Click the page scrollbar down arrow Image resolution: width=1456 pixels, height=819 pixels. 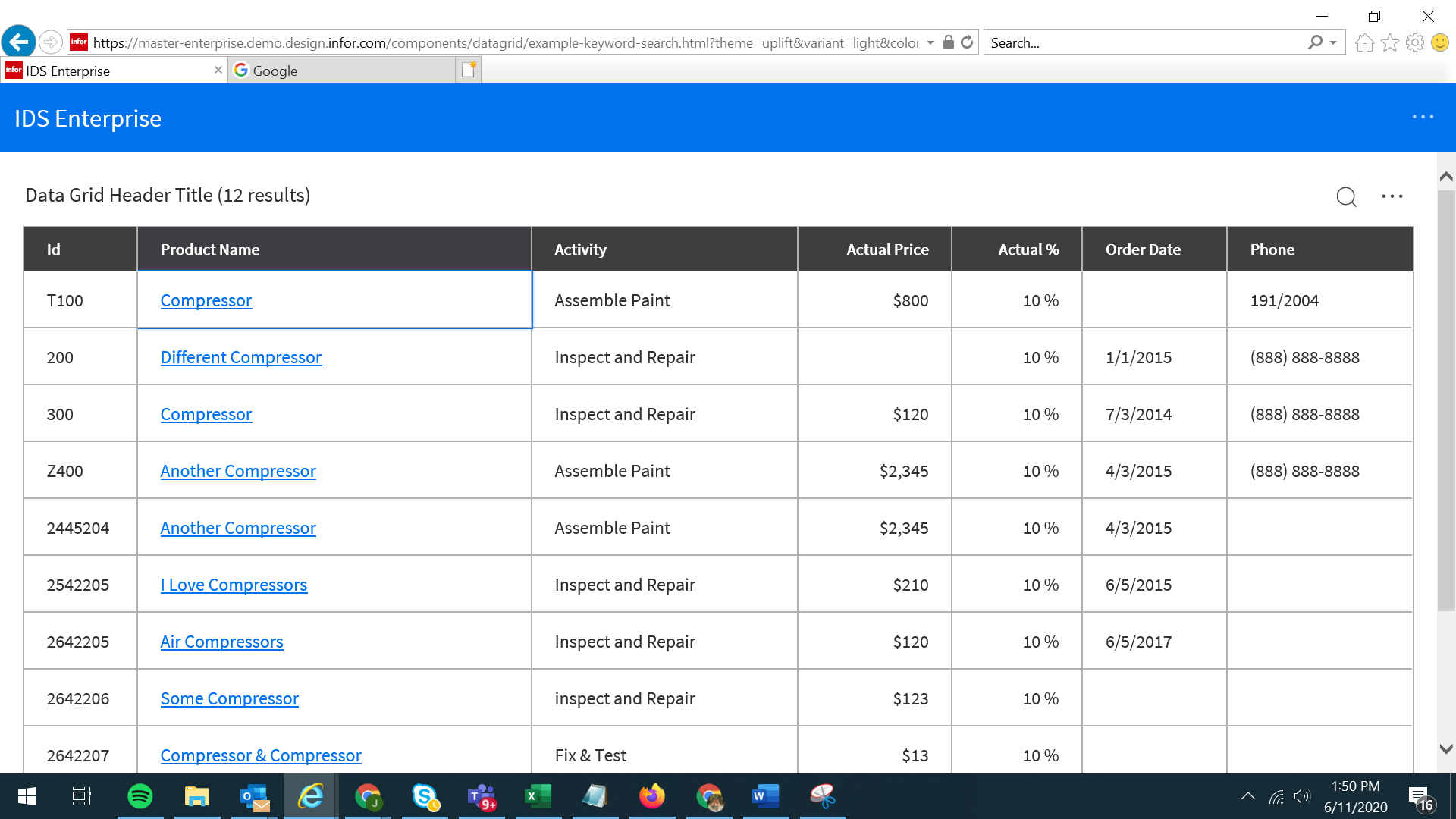(x=1445, y=748)
